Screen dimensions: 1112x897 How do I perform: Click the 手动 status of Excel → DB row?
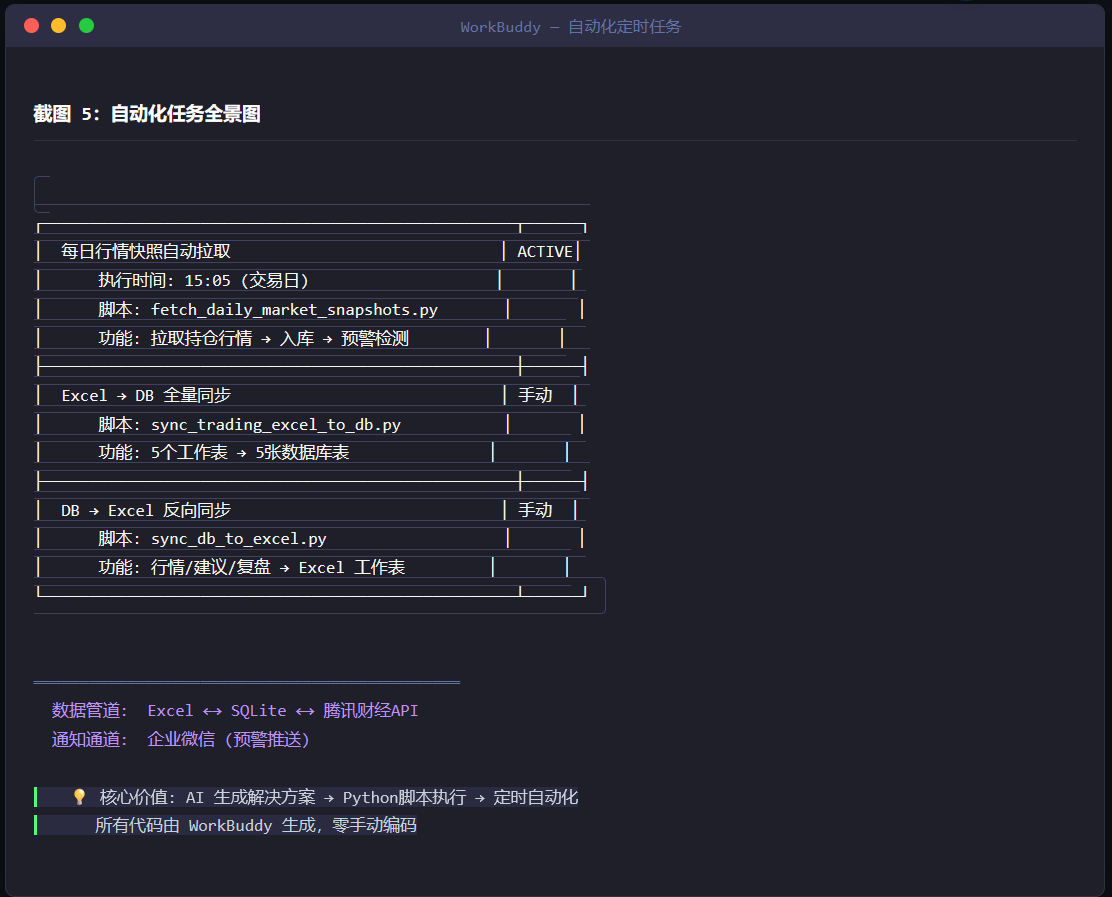[x=535, y=395]
